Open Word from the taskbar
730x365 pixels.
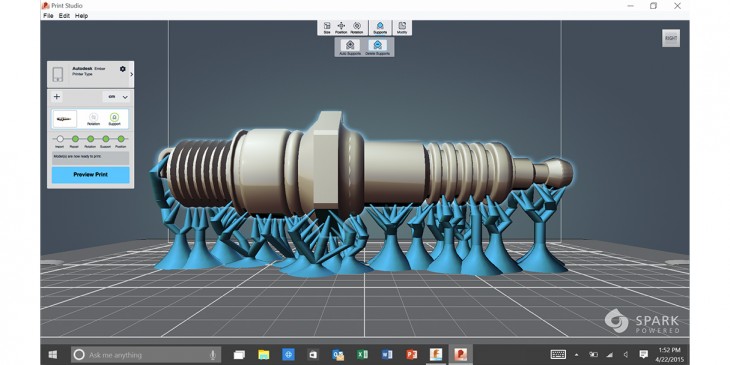[387, 355]
